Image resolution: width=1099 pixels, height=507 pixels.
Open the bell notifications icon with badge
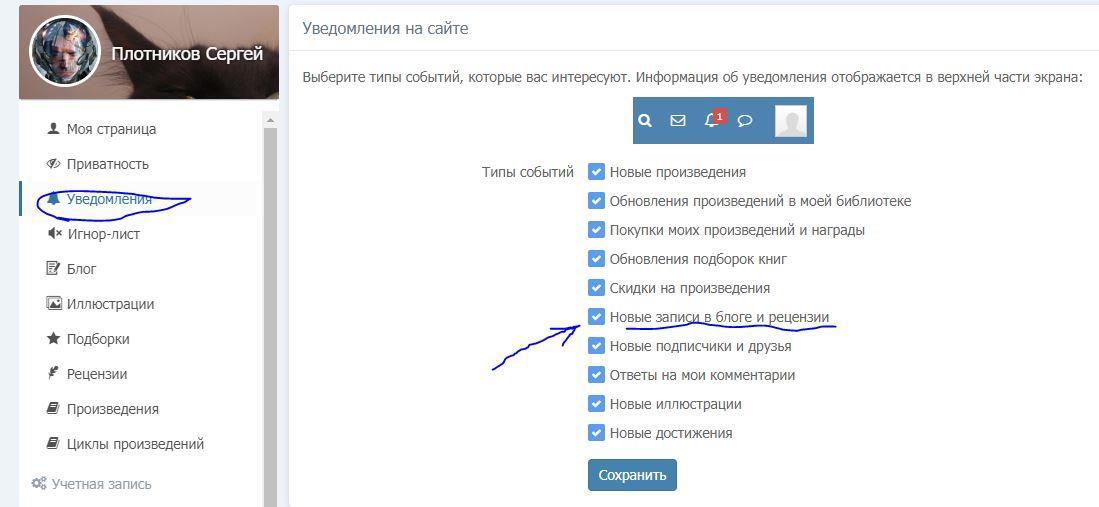tap(712, 120)
